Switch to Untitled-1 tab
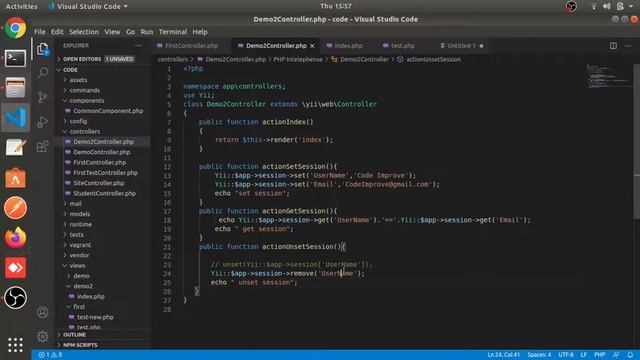Viewport: 640px width, 360px height. 461,46
